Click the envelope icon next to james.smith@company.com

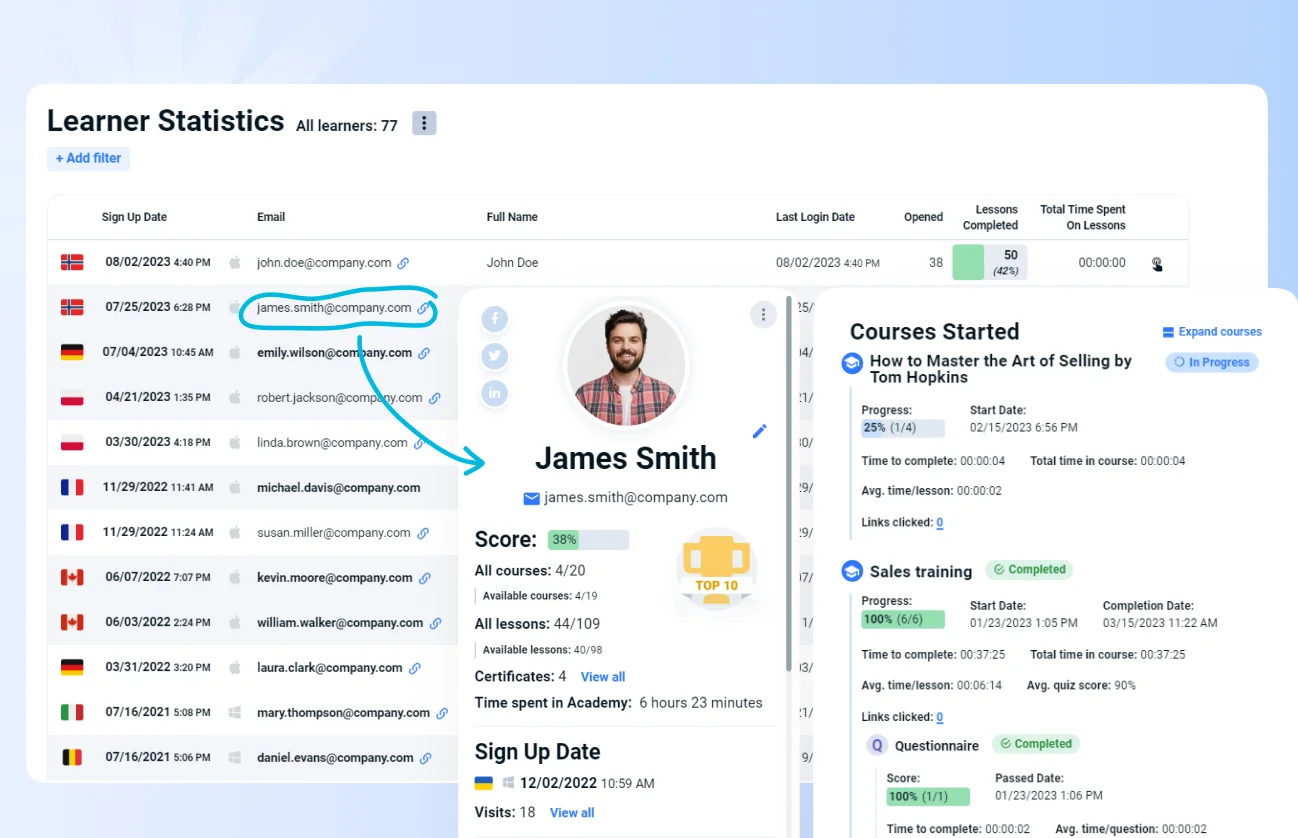pos(531,497)
